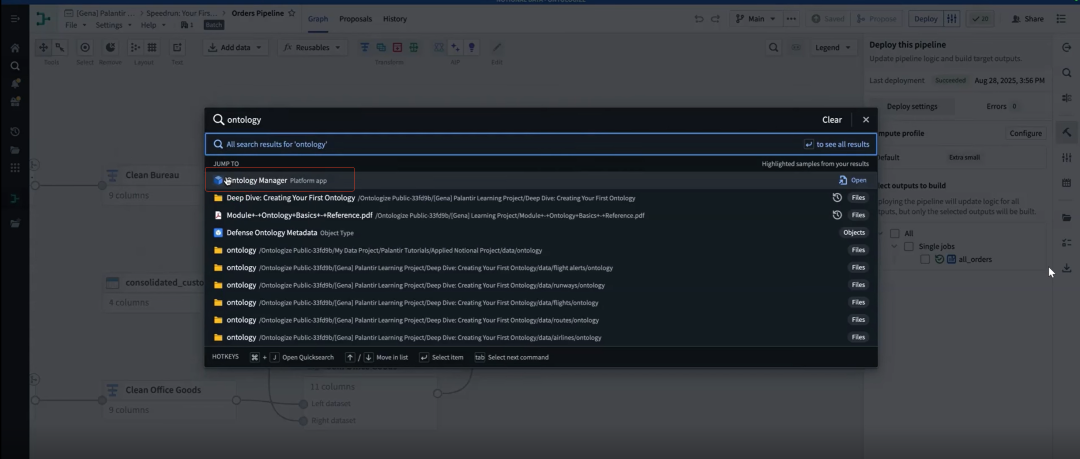Screen dimensions: 1080x459
Task: Open the Main branch dropdown
Action: [755, 19]
